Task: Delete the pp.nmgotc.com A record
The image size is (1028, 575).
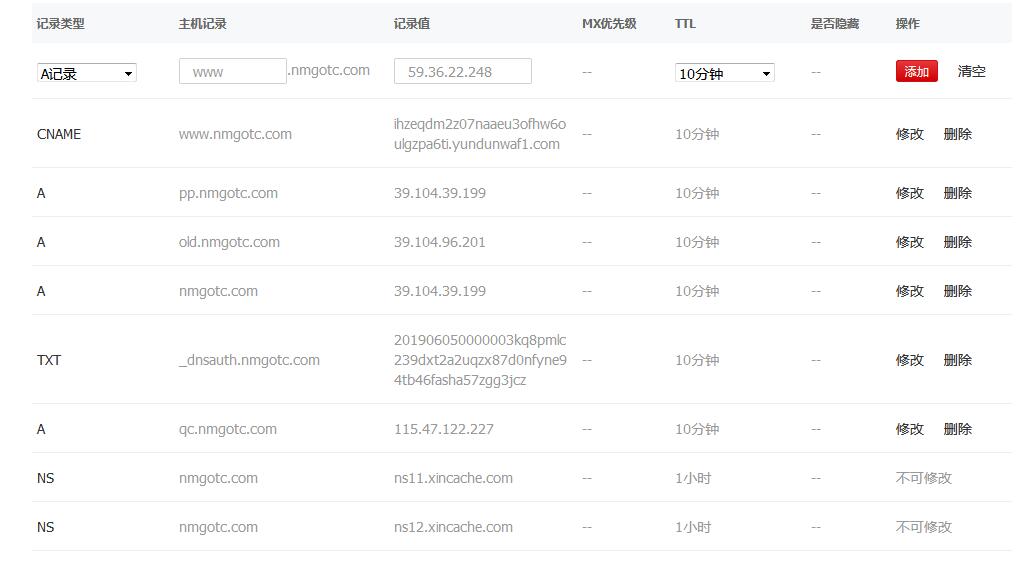Action: (x=957, y=193)
